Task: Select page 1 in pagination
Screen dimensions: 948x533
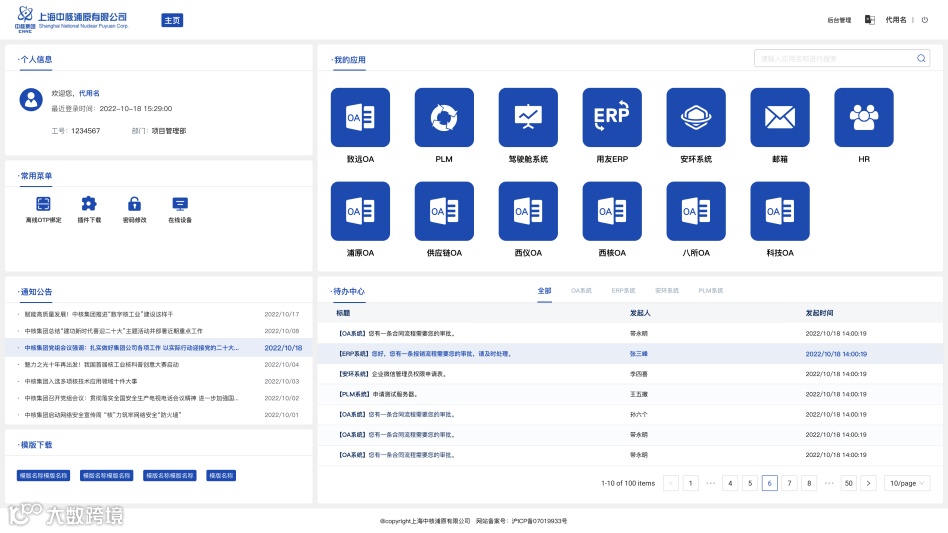Action: 690,483
